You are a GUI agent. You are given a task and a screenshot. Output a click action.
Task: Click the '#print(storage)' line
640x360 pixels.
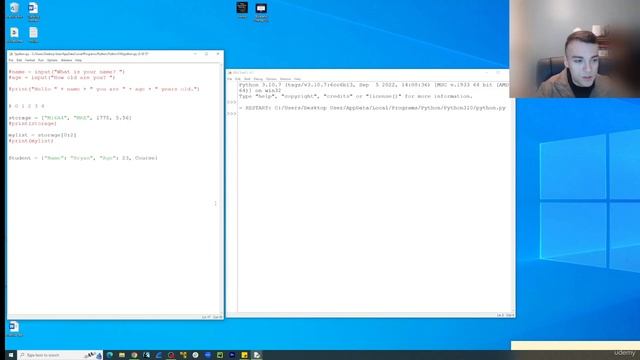[x=33, y=123]
